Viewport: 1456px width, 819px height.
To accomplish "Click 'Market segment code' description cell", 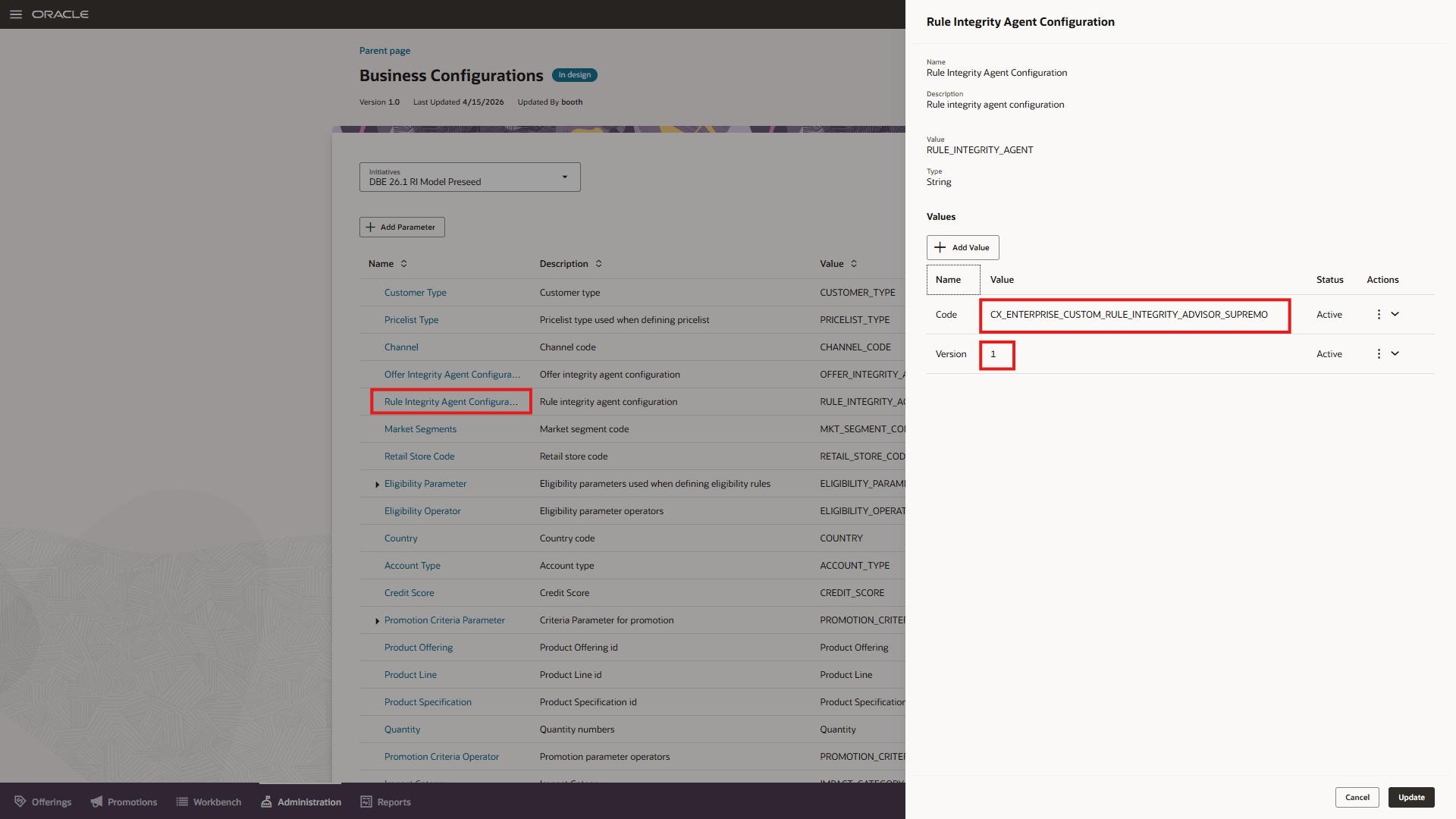I will tap(584, 429).
